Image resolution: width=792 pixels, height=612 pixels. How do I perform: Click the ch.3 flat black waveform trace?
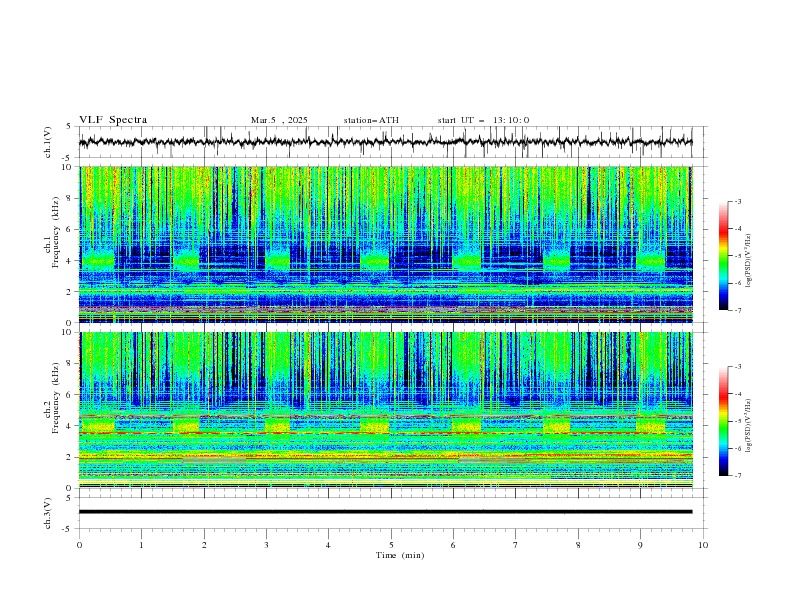tap(385, 512)
